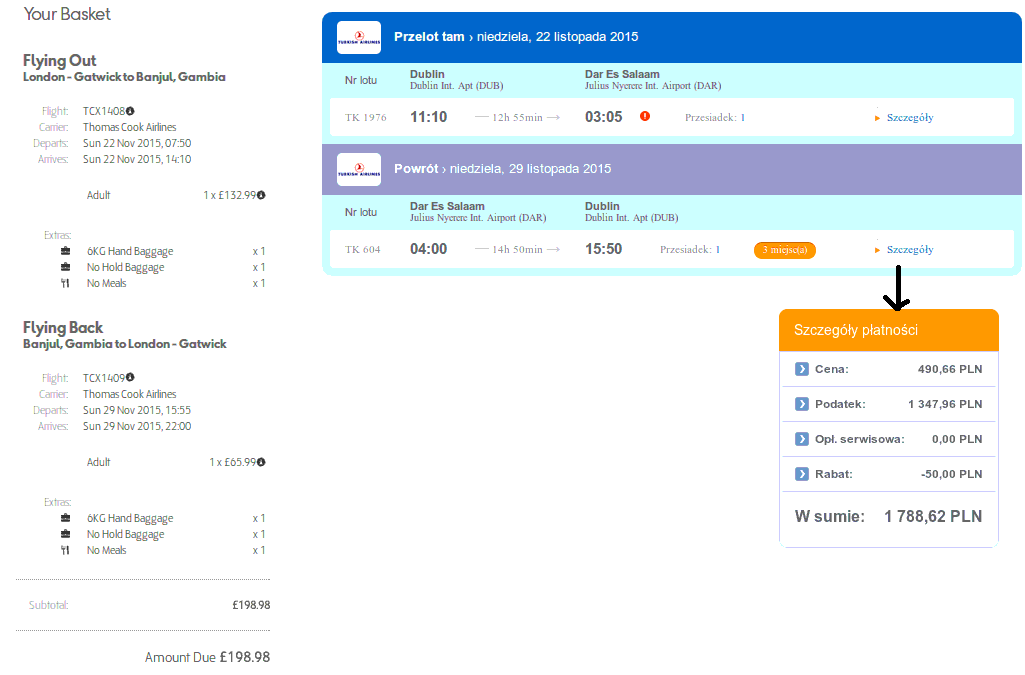Screen dimensions: 1025x675
Task: Click Przesiadek: 1 on TK 1976 row
Action: point(714,118)
